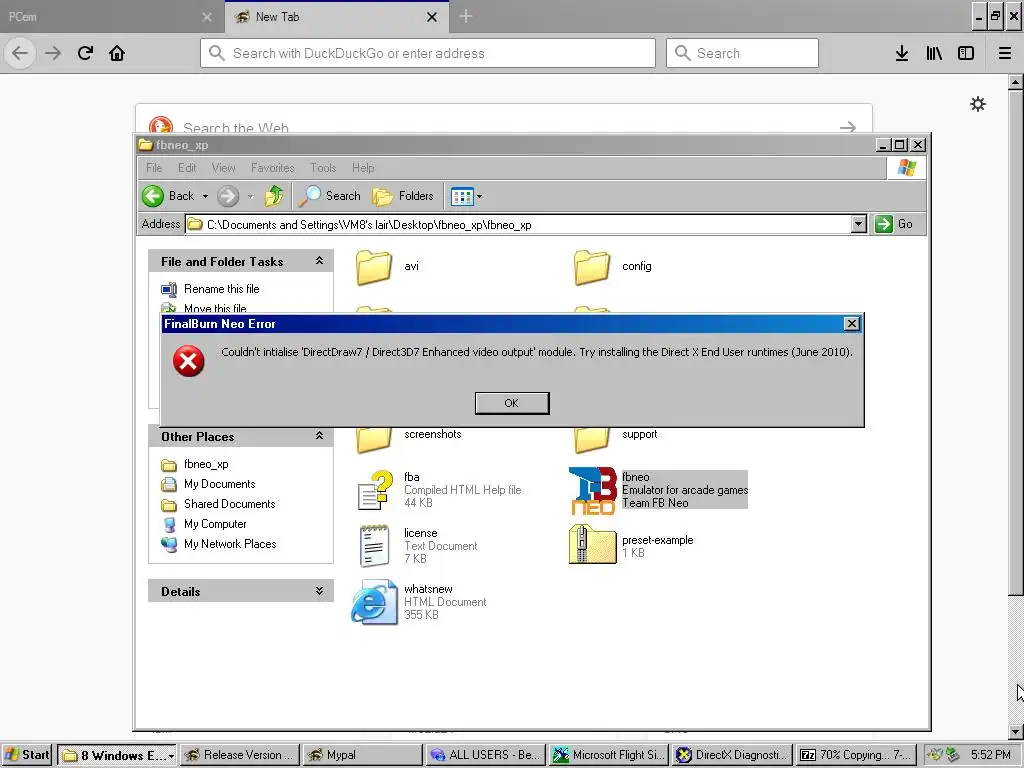Select the license text document
The height and width of the screenshot is (768, 1024).
(374, 546)
